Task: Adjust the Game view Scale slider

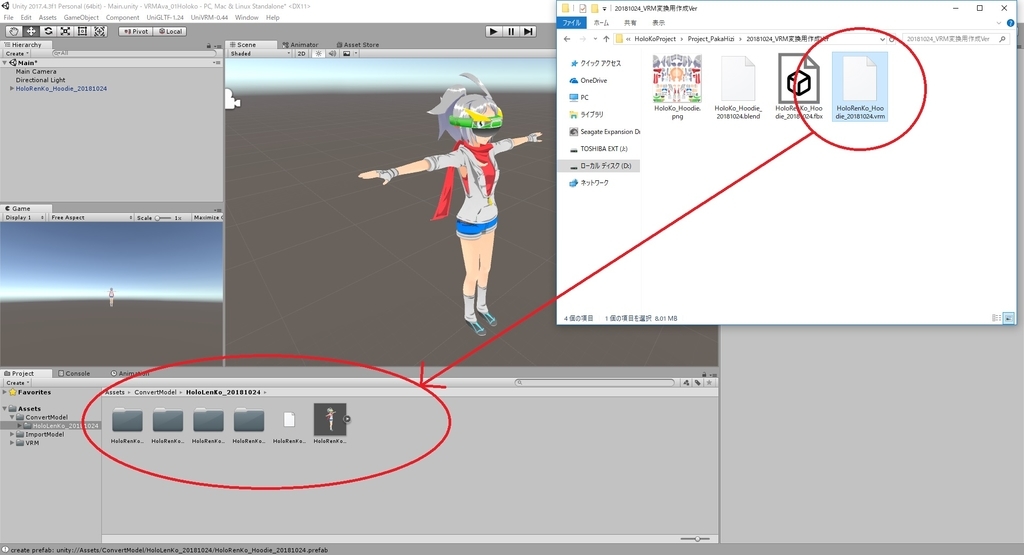Action: (x=163, y=217)
